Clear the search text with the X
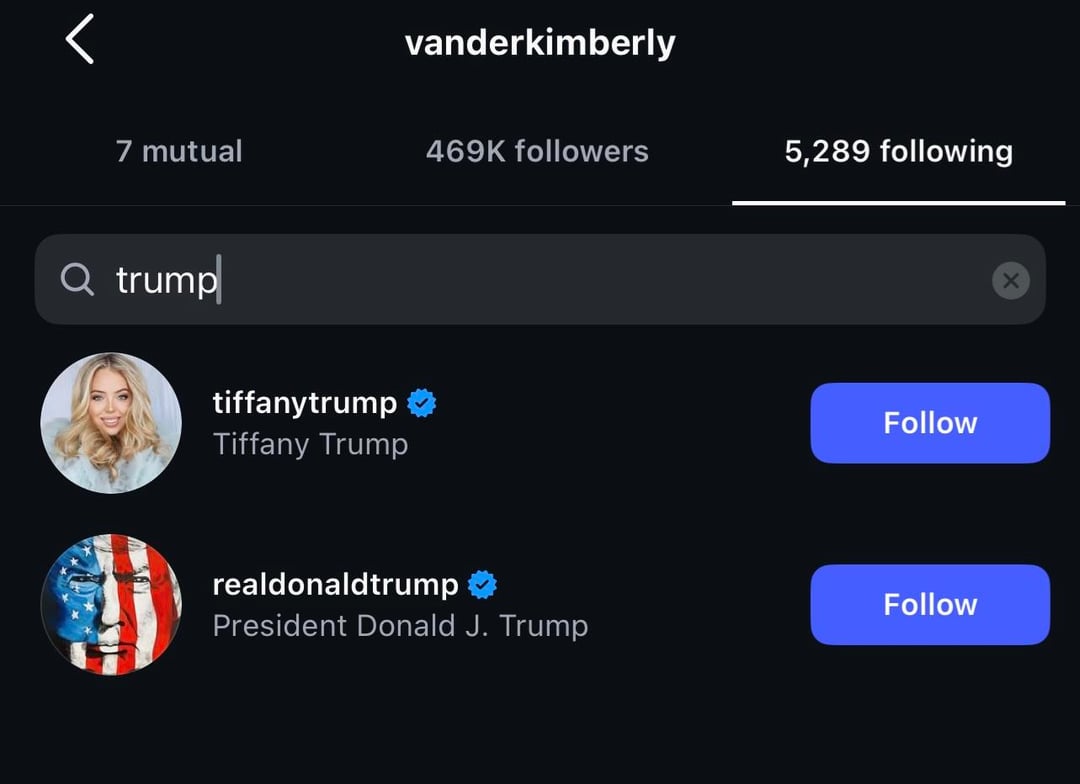Image resolution: width=1080 pixels, height=784 pixels. pyautogui.click(x=1010, y=281)
